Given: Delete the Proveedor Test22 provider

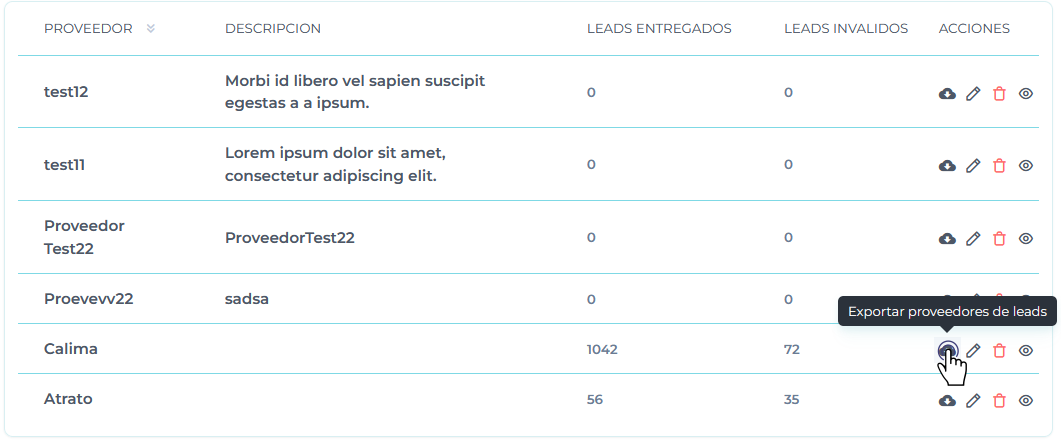Looking at the screenshot, I should [999, 238].
